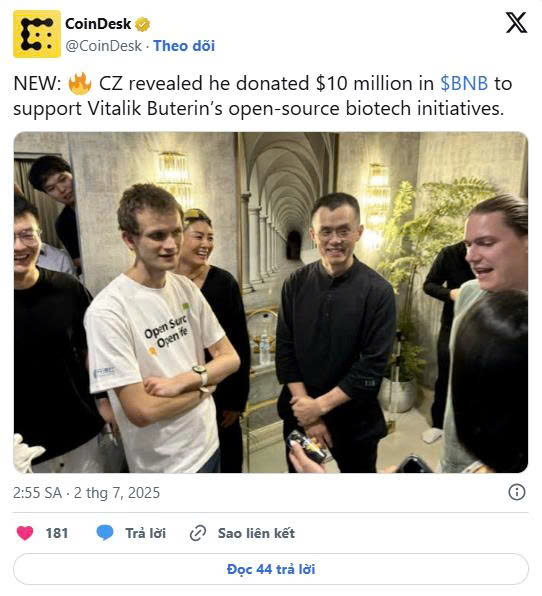Open the CoinDesk display name
542x596 pixels.
tap(98, 24)
